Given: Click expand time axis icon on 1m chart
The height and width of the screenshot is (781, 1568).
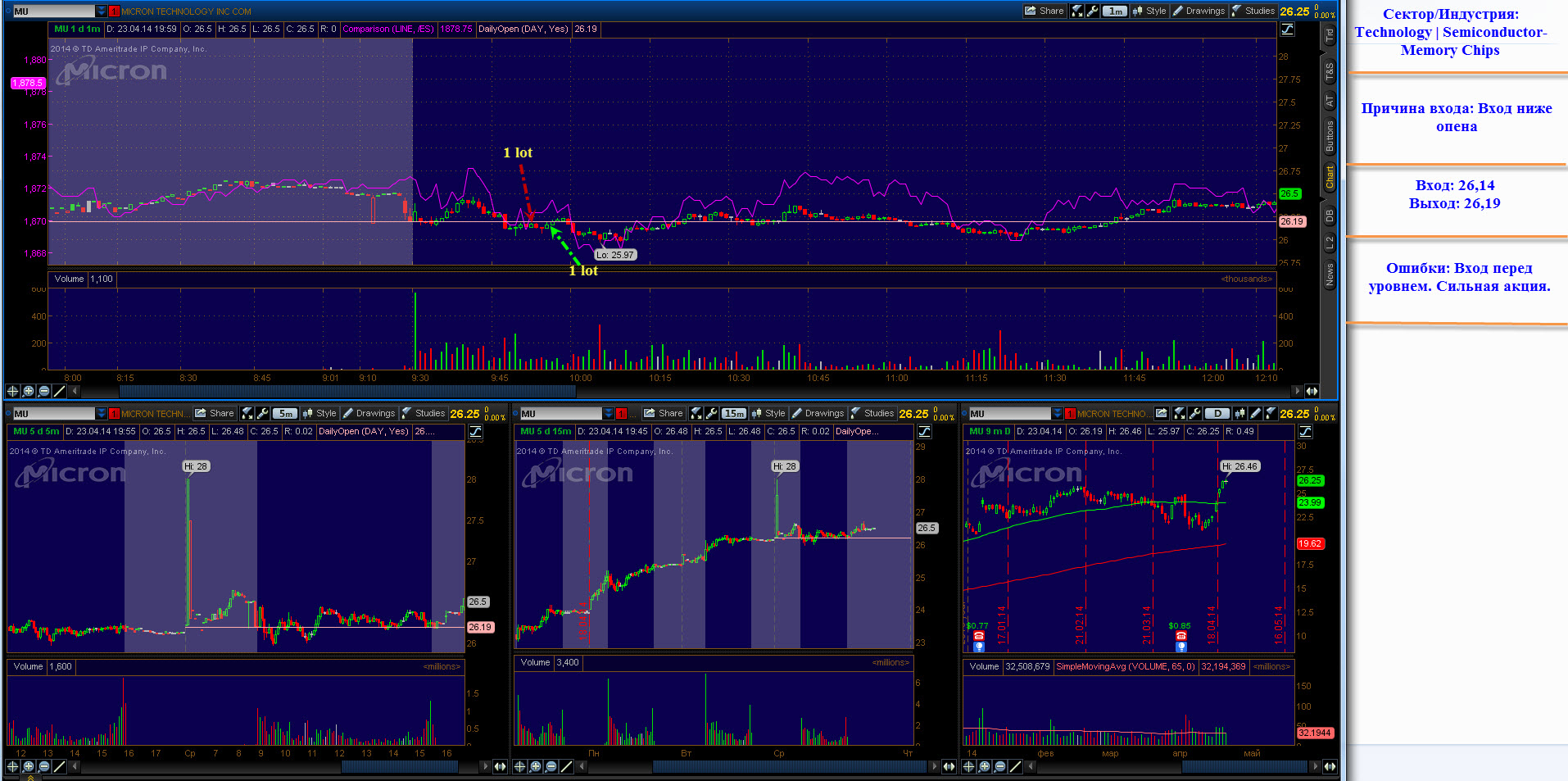Looking at the screenshot, I should click(x=1311, y=391).
